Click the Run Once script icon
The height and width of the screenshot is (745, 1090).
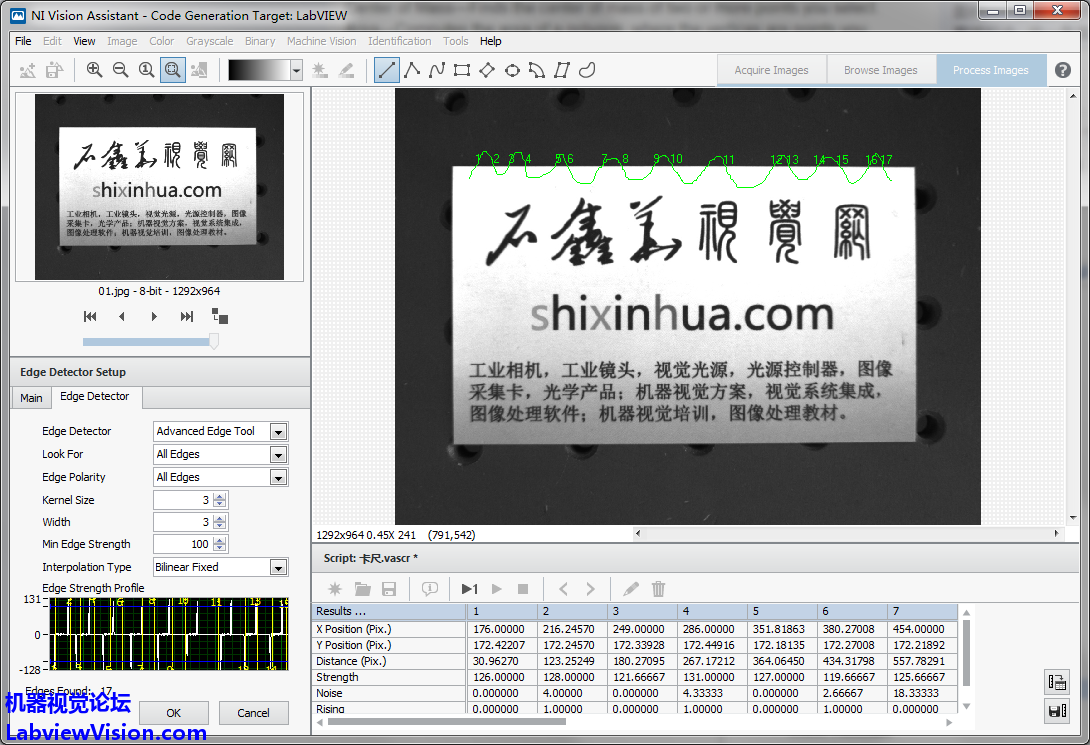(469, 589)
